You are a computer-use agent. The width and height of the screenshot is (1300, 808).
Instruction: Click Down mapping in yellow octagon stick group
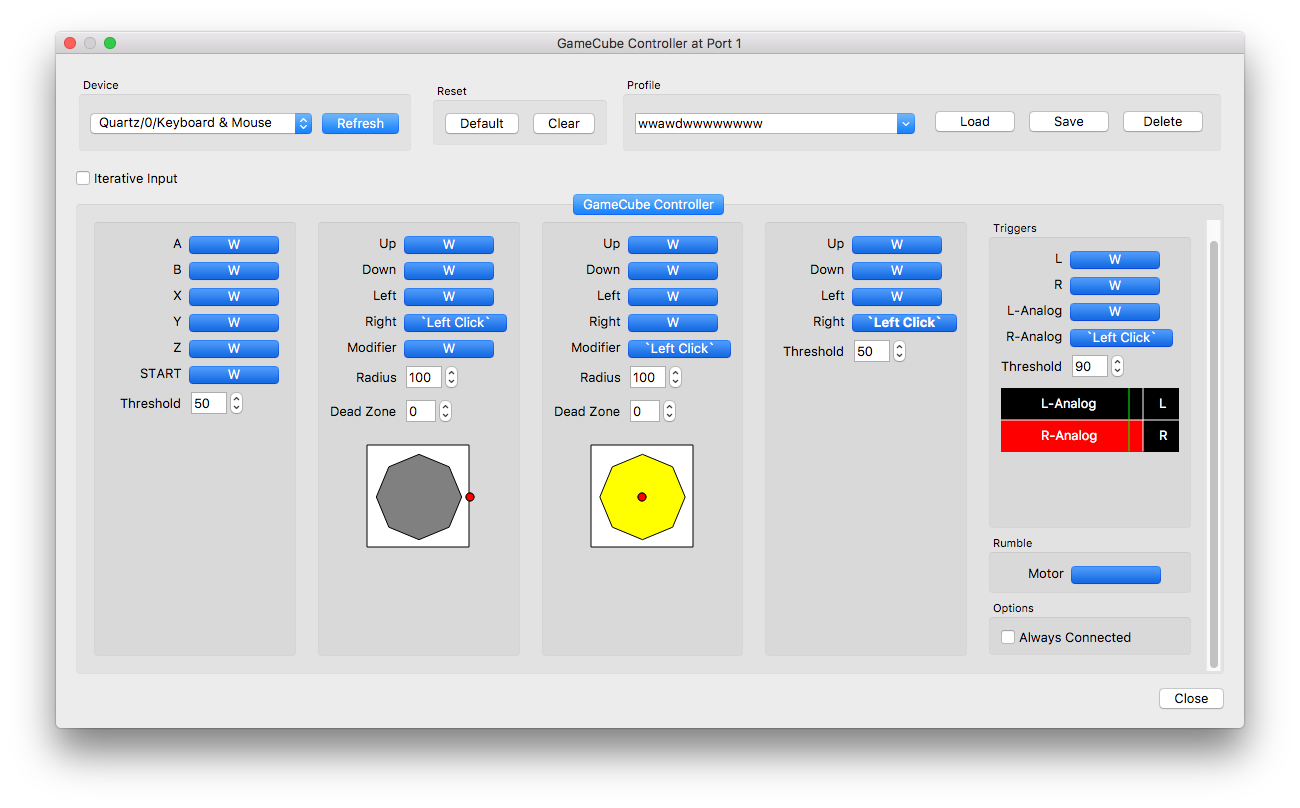(673, 270)
